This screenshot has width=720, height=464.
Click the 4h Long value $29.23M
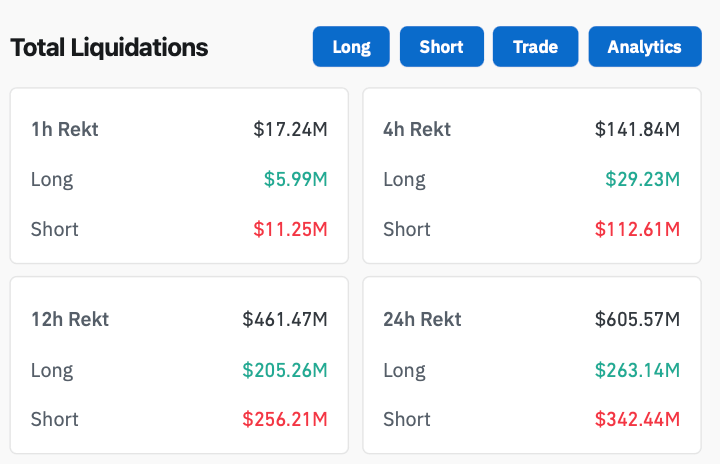[x=642, y=179]
